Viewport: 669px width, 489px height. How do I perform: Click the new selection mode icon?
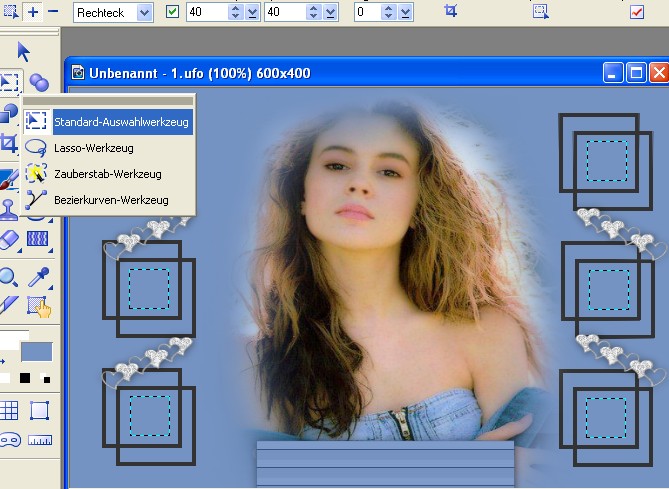[x=11, y=12]
